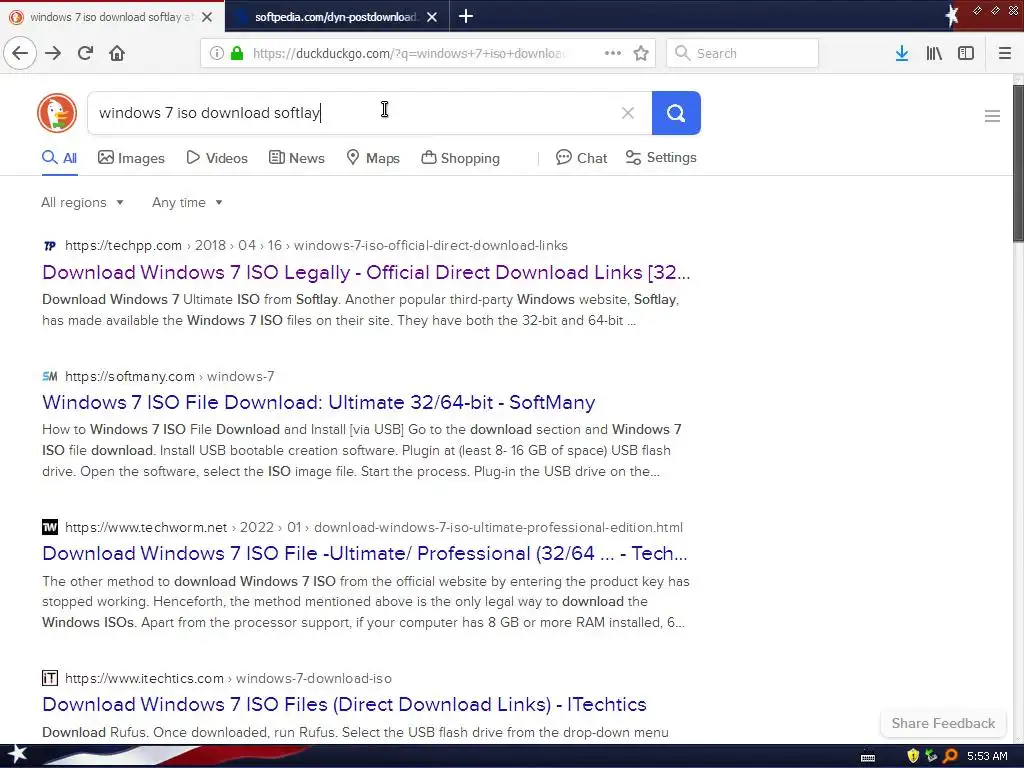
Task: Switch to the windows 7 iso download tab
Action: coord(112,17)
